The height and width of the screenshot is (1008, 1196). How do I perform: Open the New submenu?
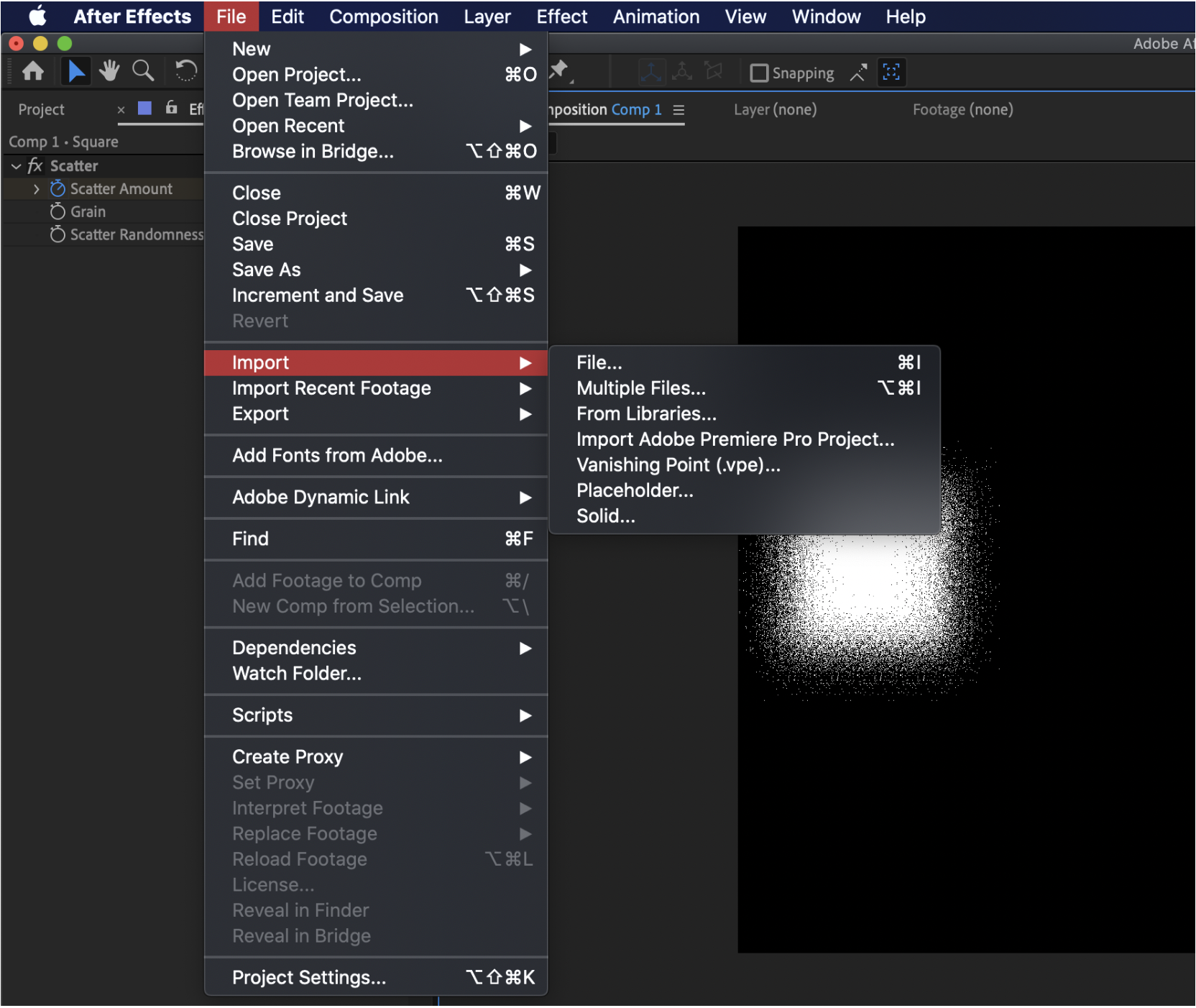pos(376,49)
